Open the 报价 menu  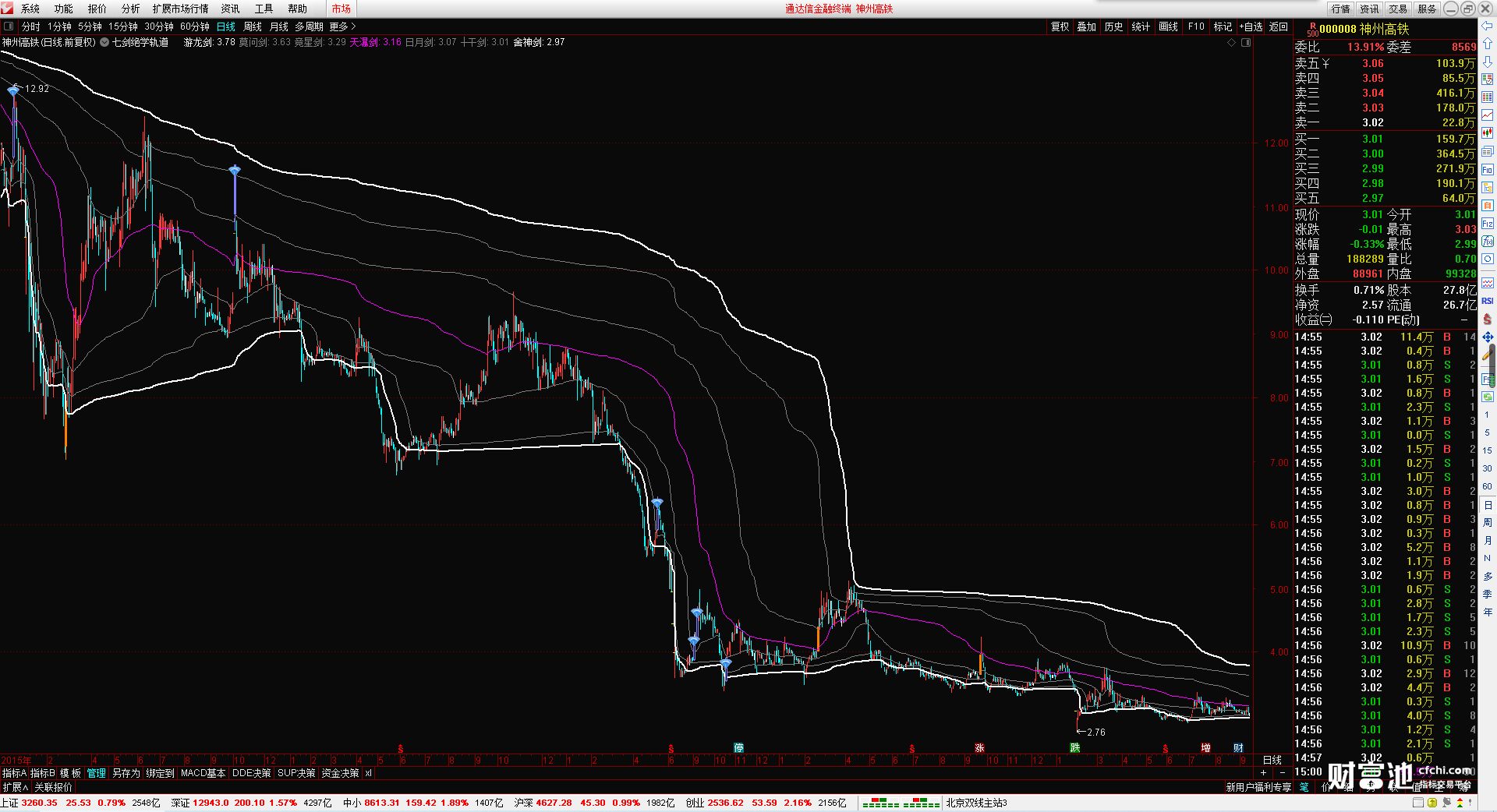click(97, 9)
